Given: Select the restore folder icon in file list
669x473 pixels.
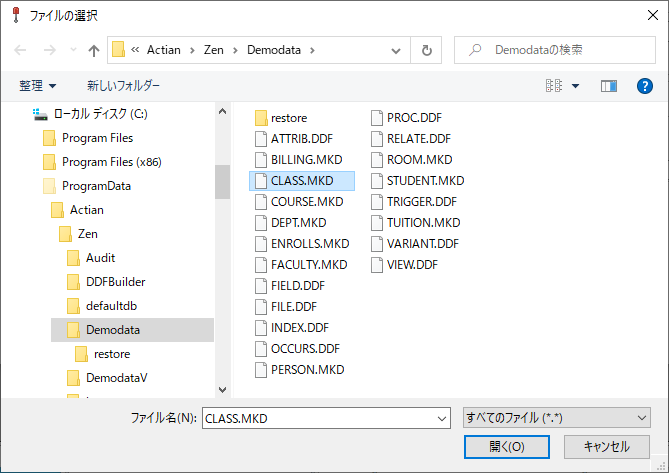Looking at the screenshot, I should coord(262,117).
